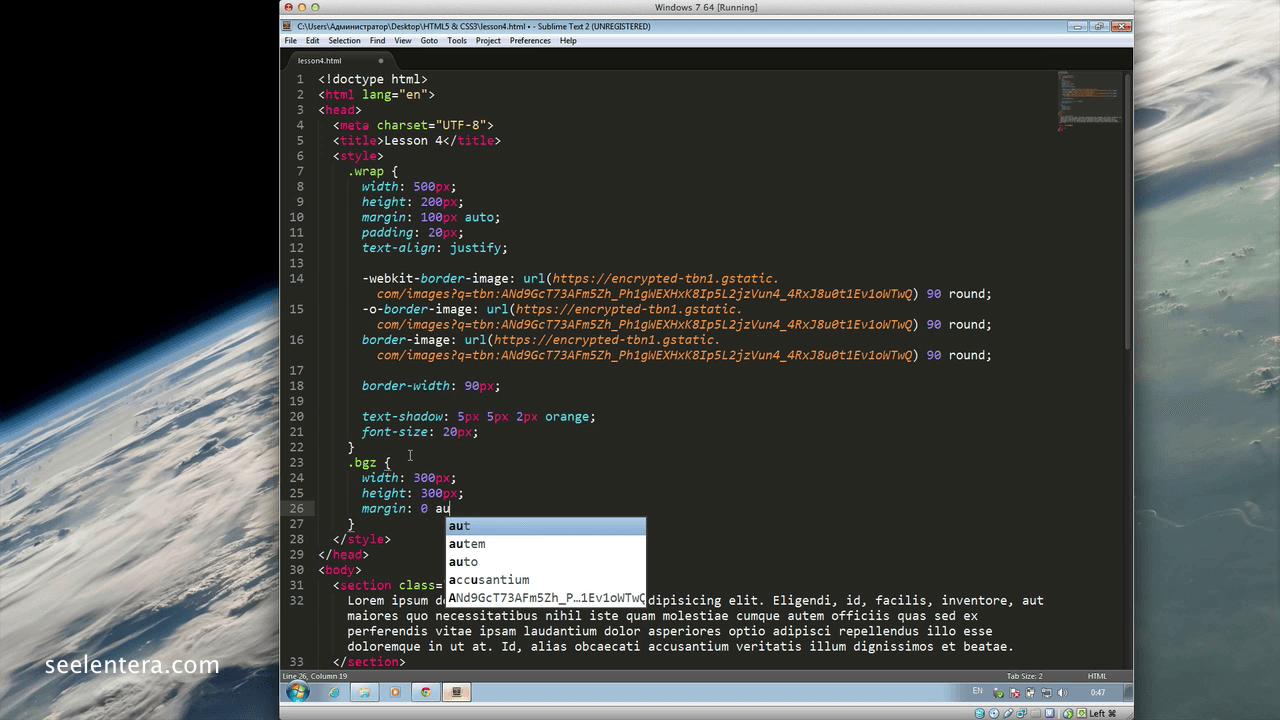Click VirtualBox display status icon

click(1049, 713)
